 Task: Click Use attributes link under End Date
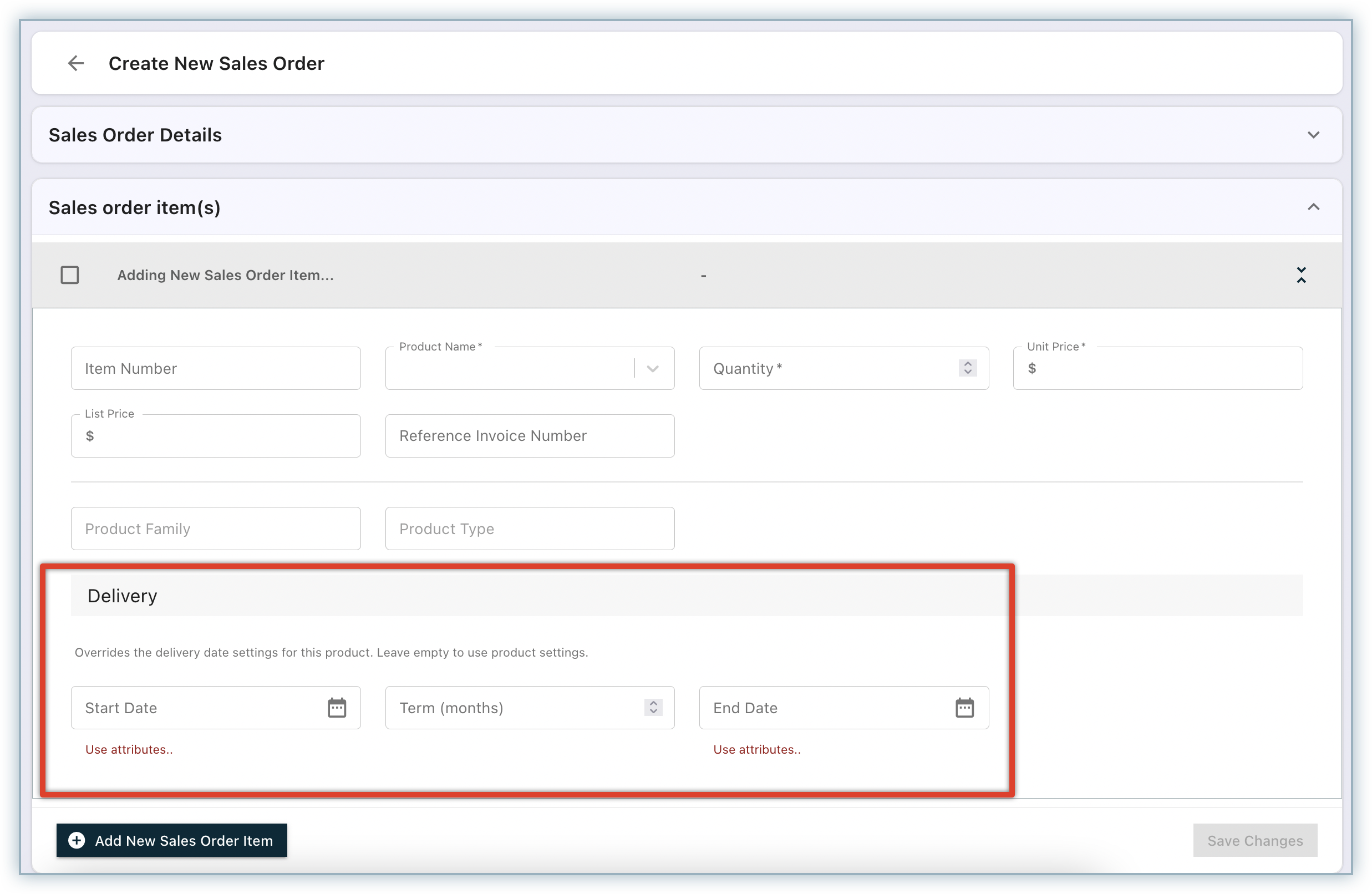tap(756, 749)
